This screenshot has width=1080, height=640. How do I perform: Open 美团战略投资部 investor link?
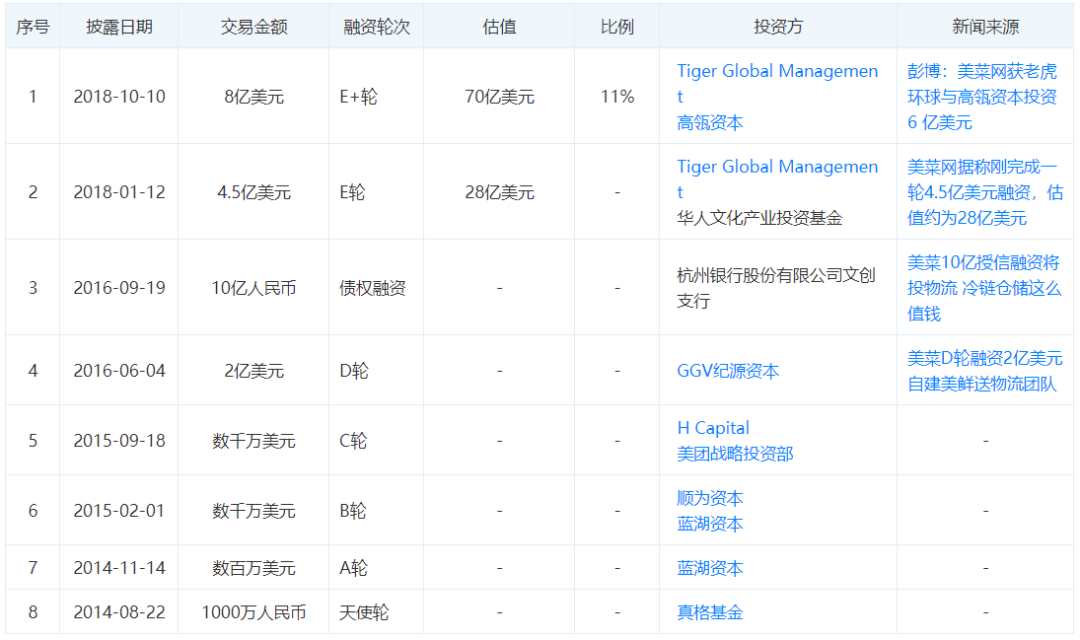(735, 454)
